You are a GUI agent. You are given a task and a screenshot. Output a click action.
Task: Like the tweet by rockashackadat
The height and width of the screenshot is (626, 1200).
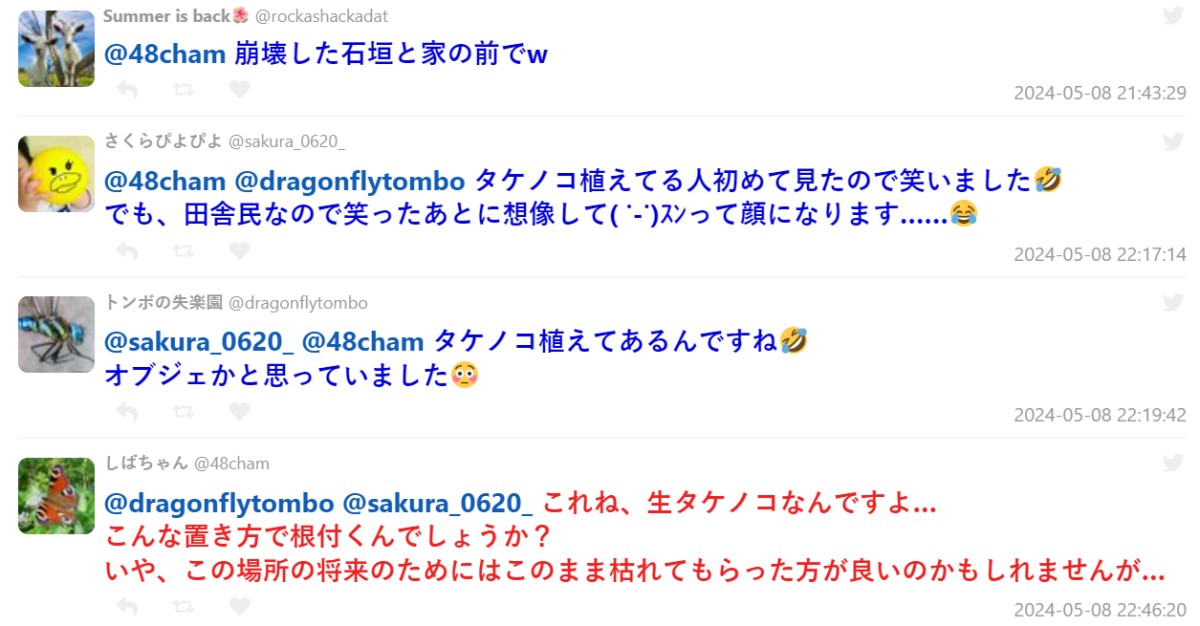(x=239, y=89)
